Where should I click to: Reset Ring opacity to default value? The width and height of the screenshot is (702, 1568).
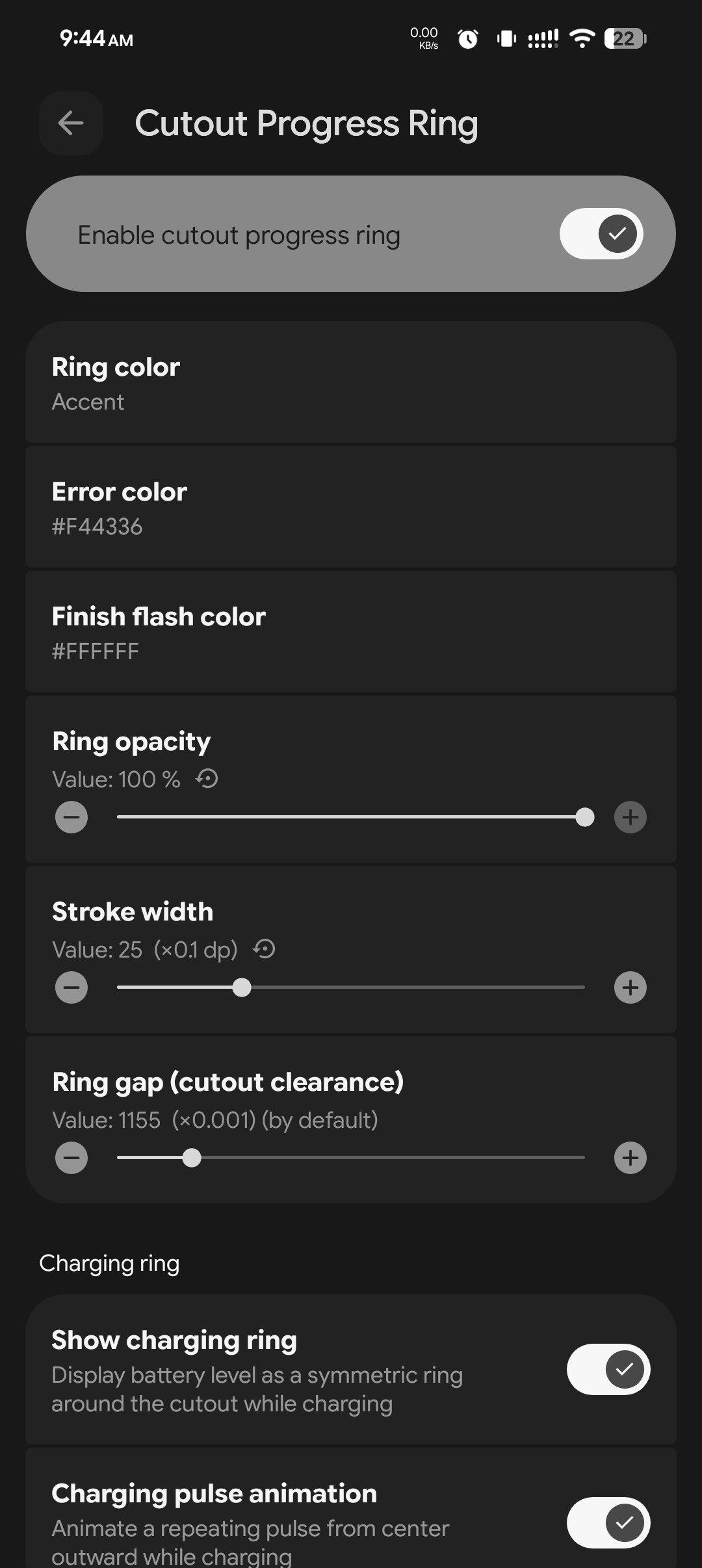[207, 778]
